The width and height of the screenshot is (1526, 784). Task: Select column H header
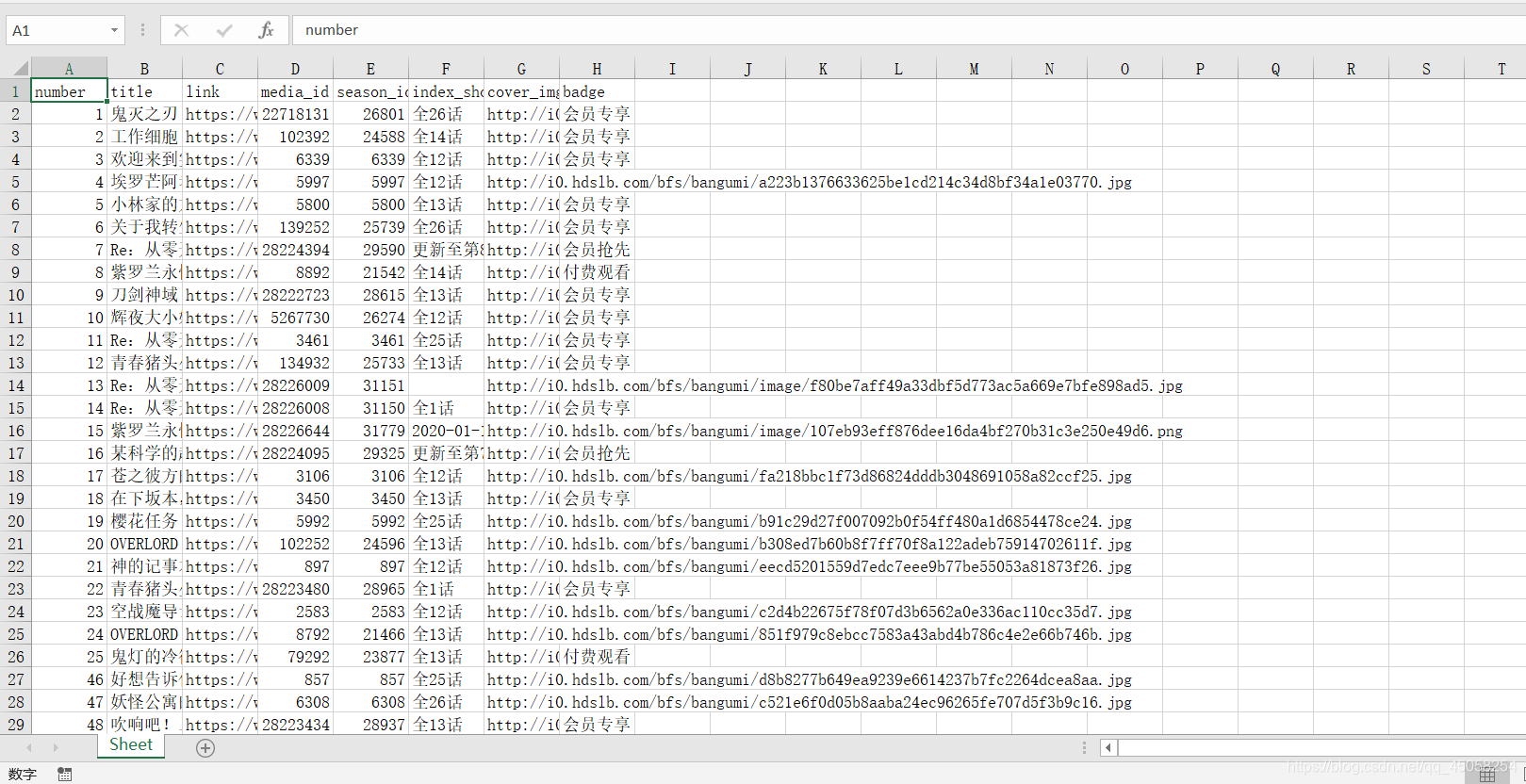(597, 69)
